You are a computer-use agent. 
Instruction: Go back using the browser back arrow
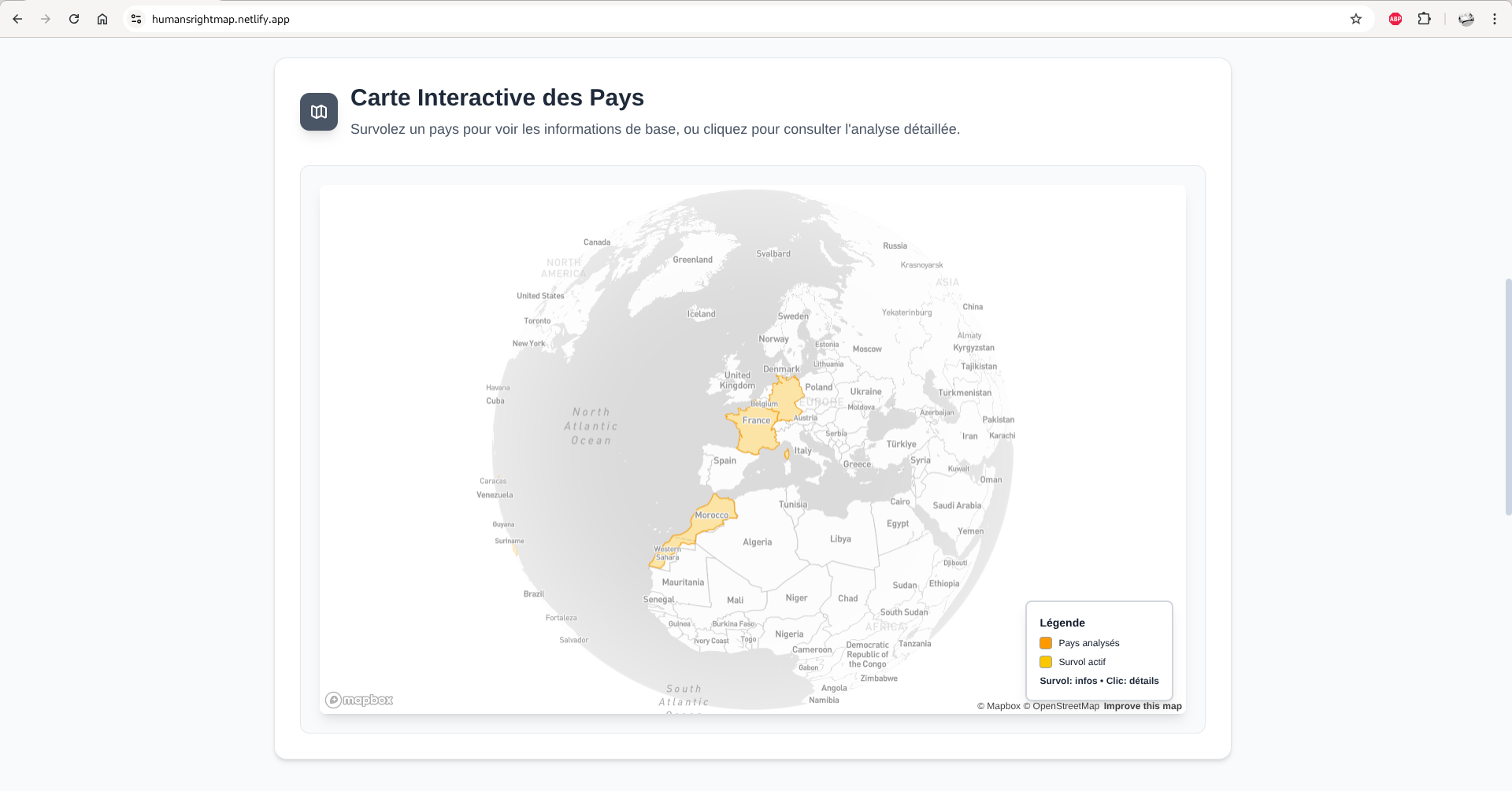pyautogui.click(x=17, y=19)
